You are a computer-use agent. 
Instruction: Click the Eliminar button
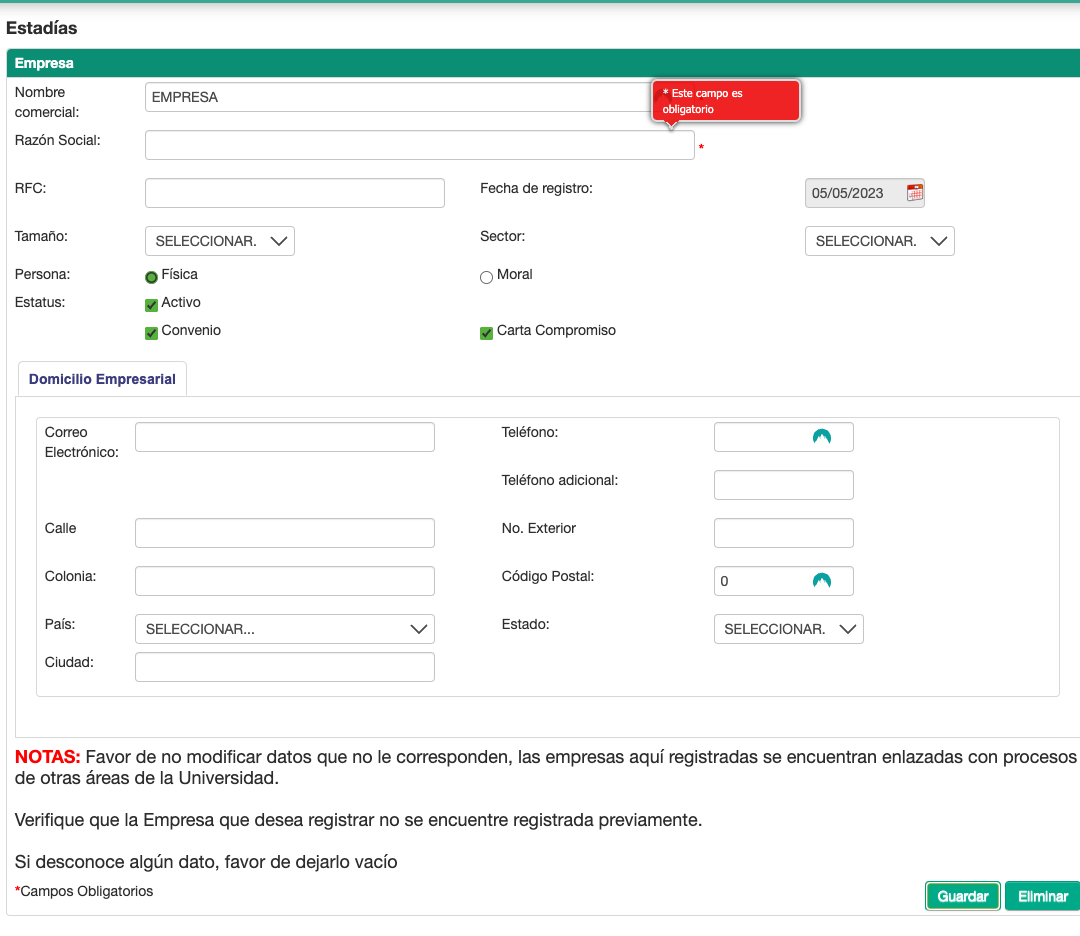pos(1042,896)
